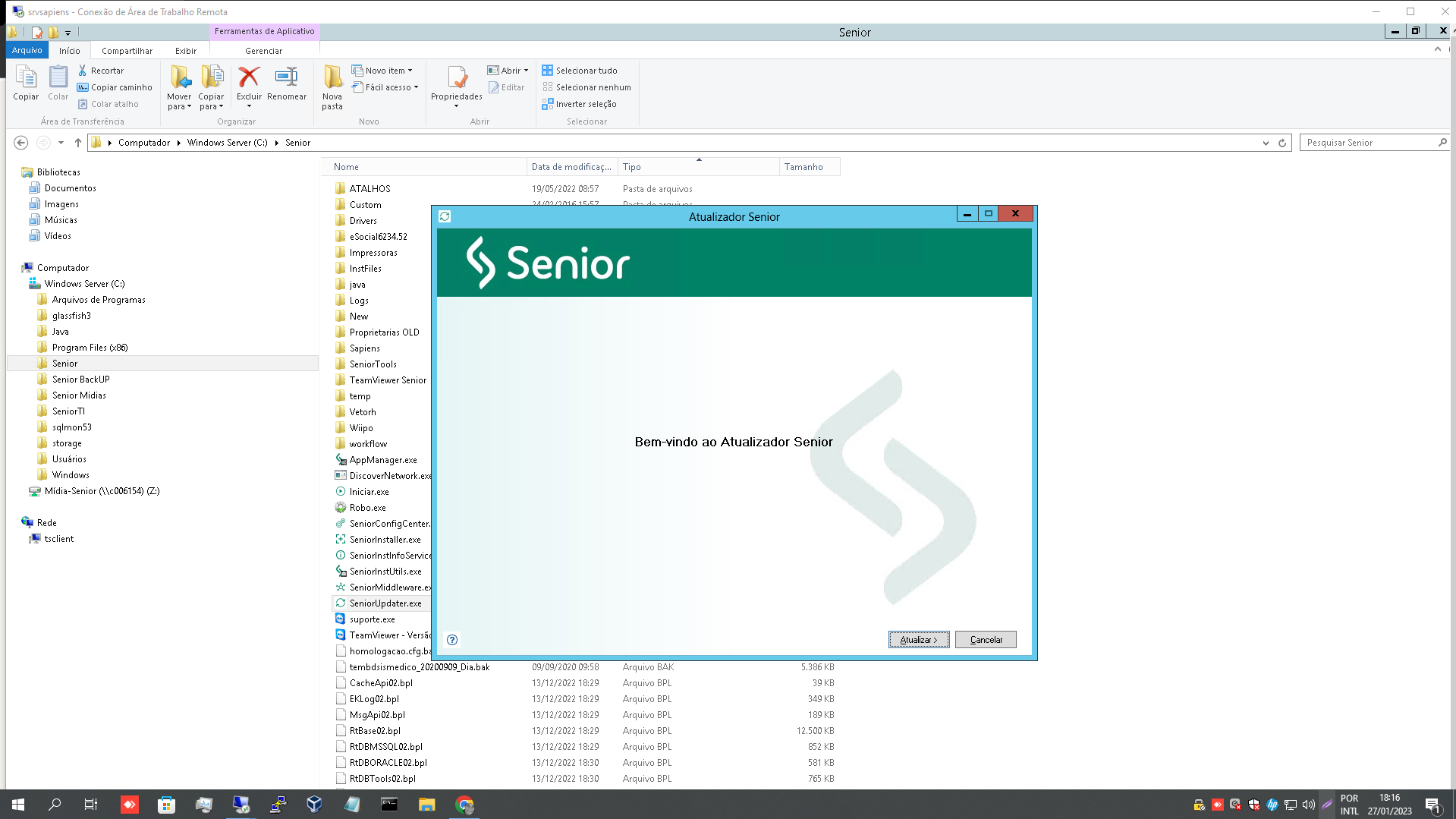1456x819 pixels.
Task: Click the Cancelar button
Action: tap(986, 640)
